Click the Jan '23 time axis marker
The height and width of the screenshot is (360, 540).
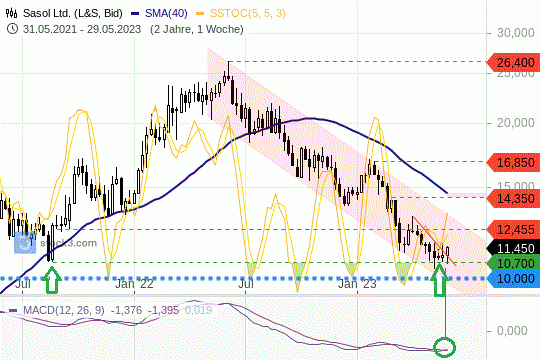pos(357,284)
